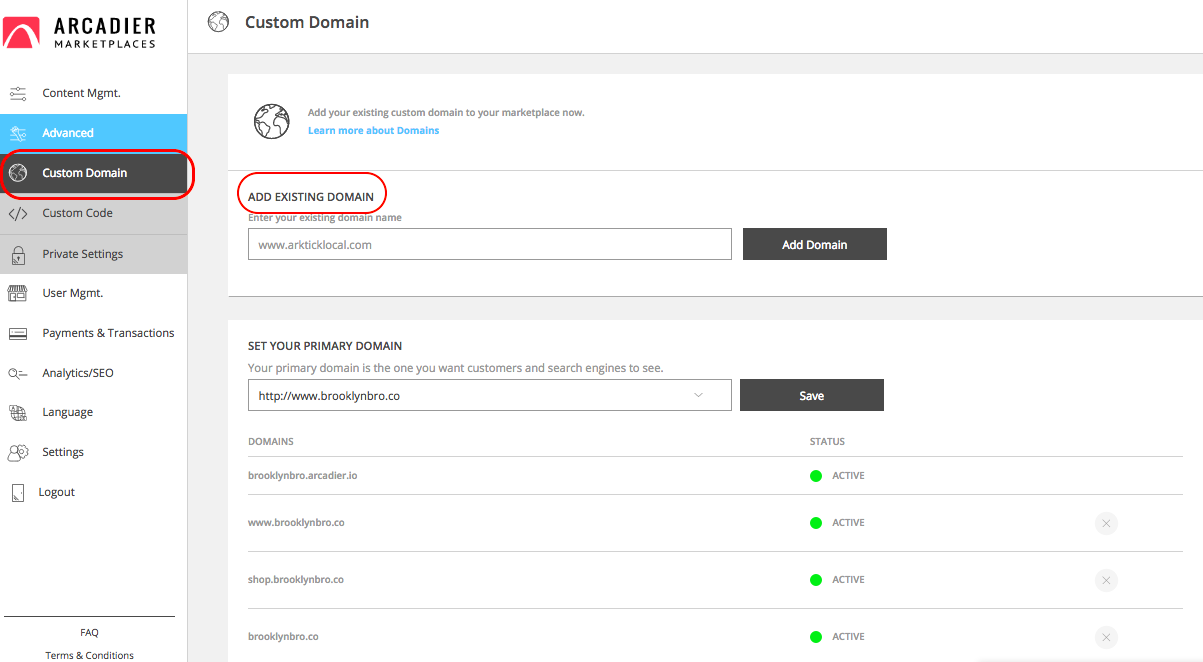
Task: Click the Arcadier Marketplaces logo
Action: coord(80,31)
